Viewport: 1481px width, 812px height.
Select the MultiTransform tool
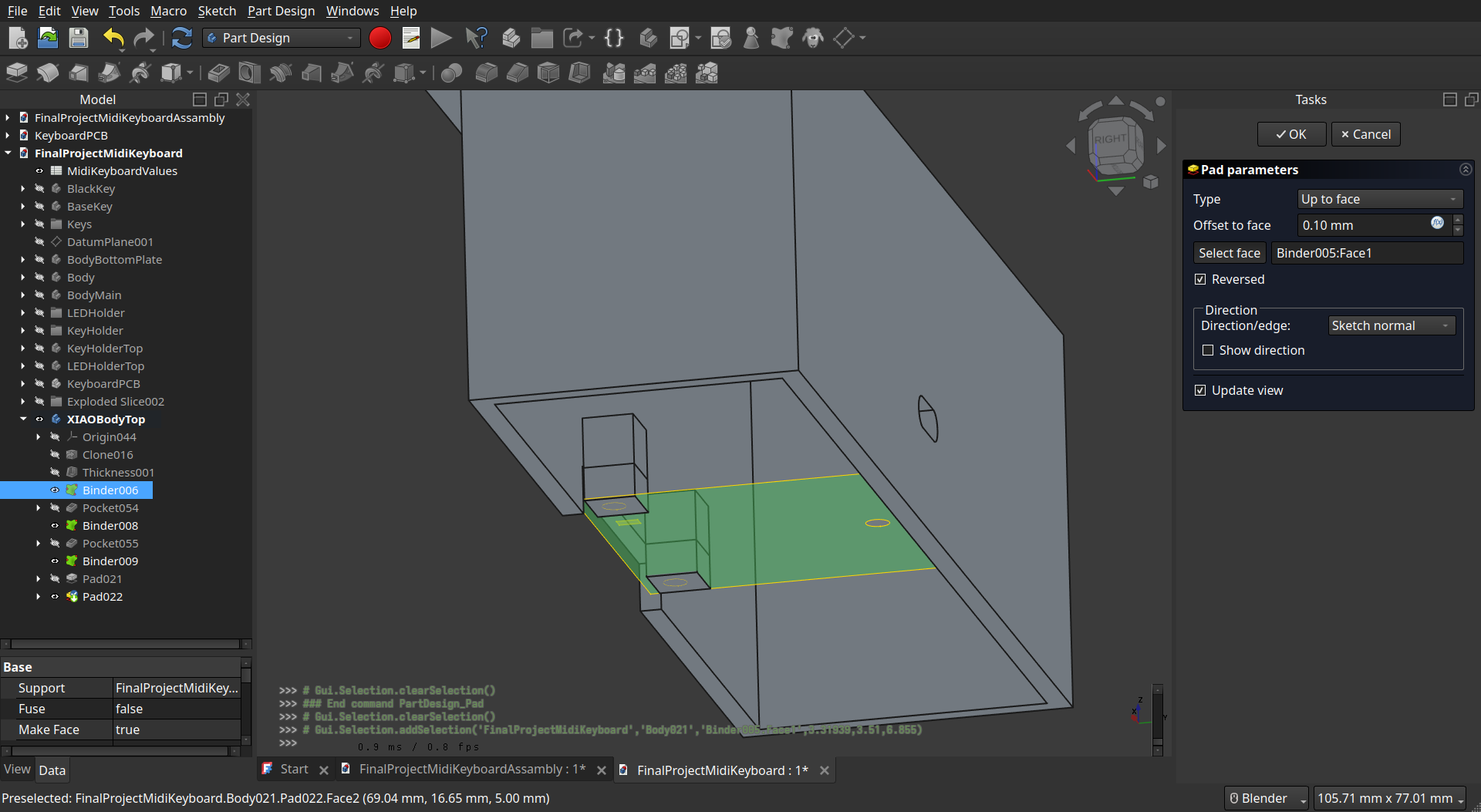tap(707, 73)
